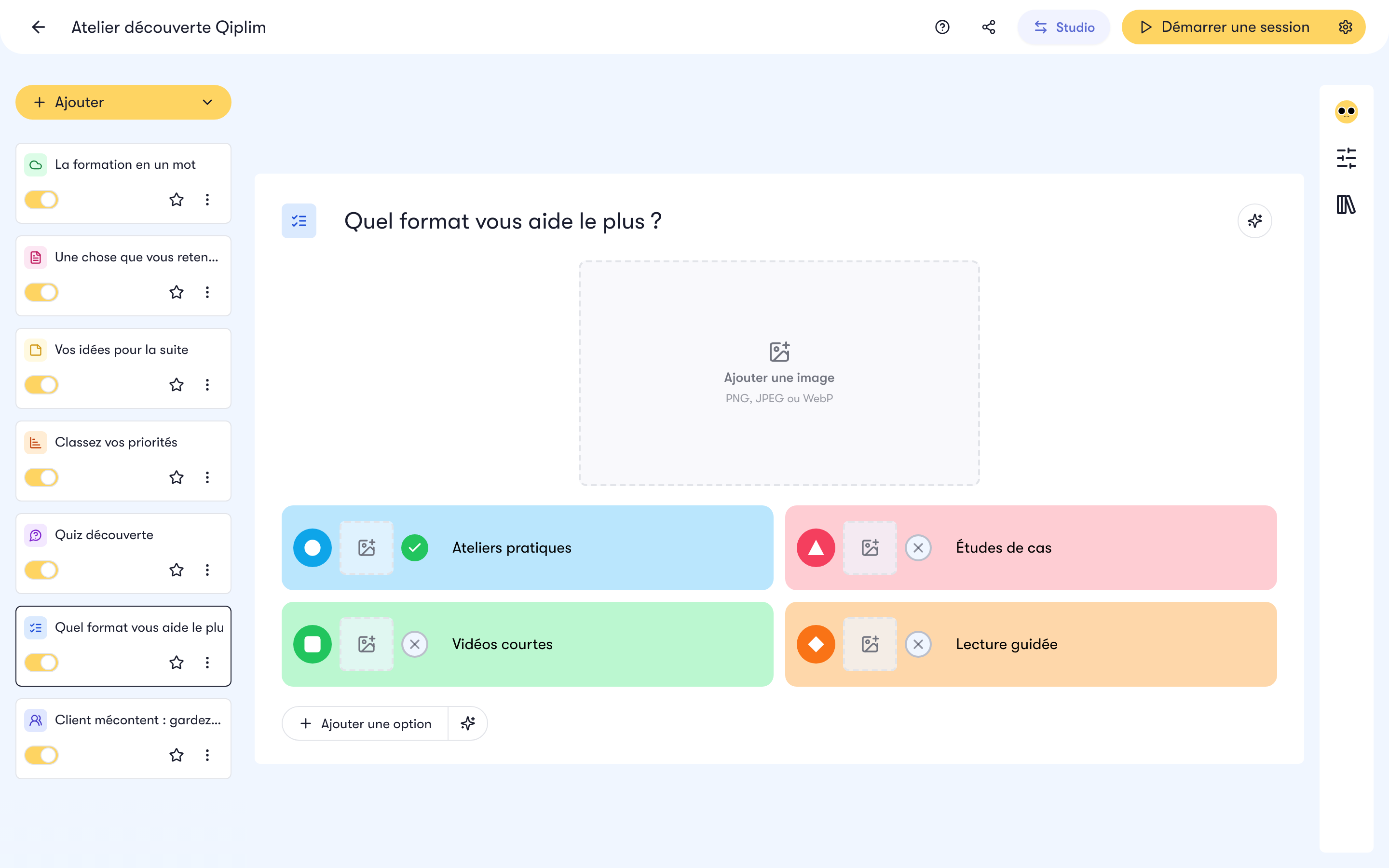This screenshot has height=868, width=1389.
Task: Add image to 'Ateliers pratiques' option
Action: tap(367, 548)
